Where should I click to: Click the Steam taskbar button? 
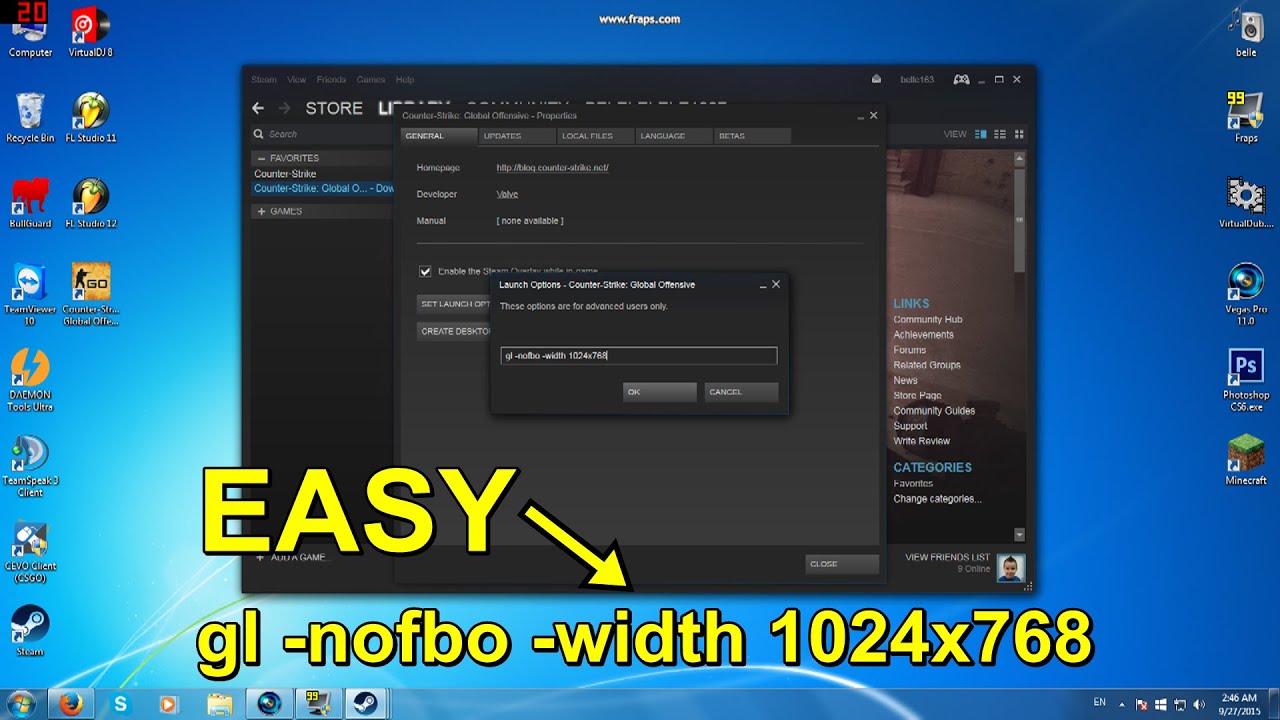[x=365, y=704]
